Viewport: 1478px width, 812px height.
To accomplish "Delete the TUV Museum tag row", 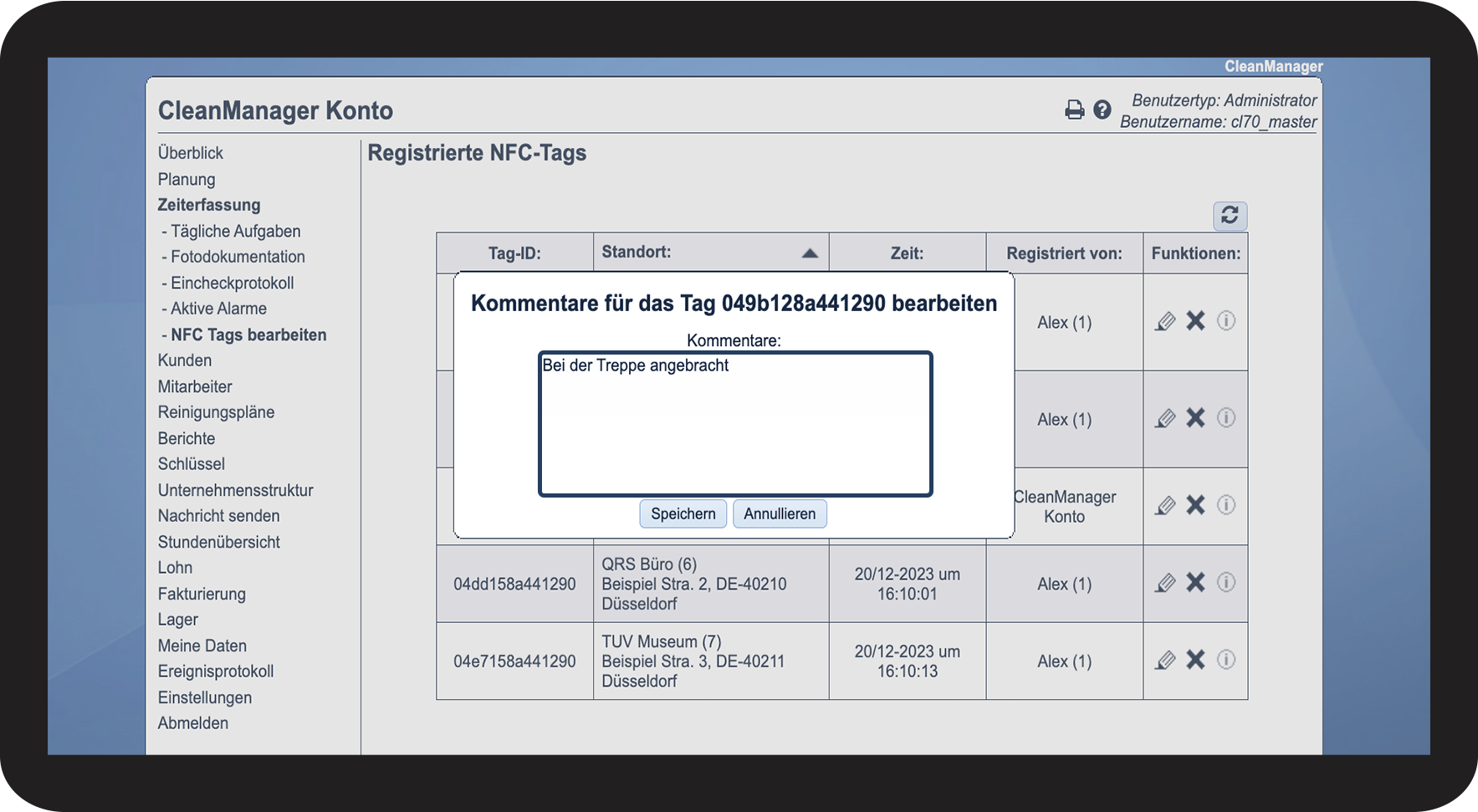I will 1195,660.
